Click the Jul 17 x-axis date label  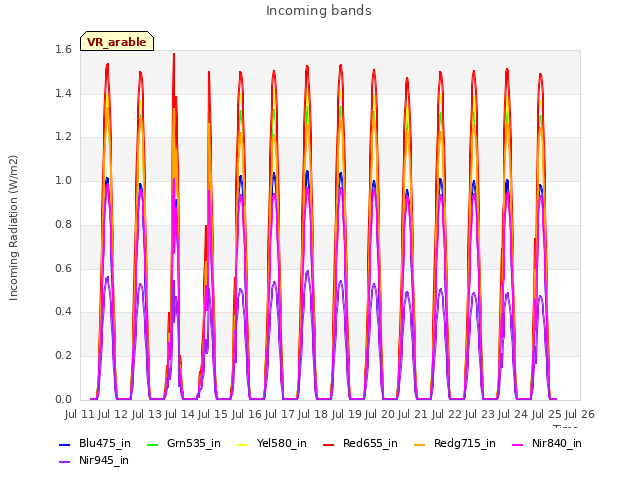280,414
